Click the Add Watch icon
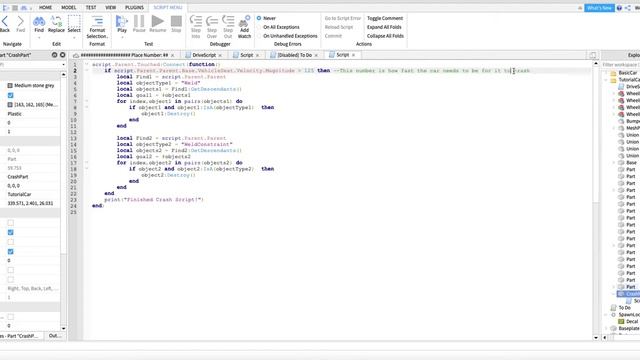This screenshot has height=360, width=640. pyautogui.click(x=244, y=21)
